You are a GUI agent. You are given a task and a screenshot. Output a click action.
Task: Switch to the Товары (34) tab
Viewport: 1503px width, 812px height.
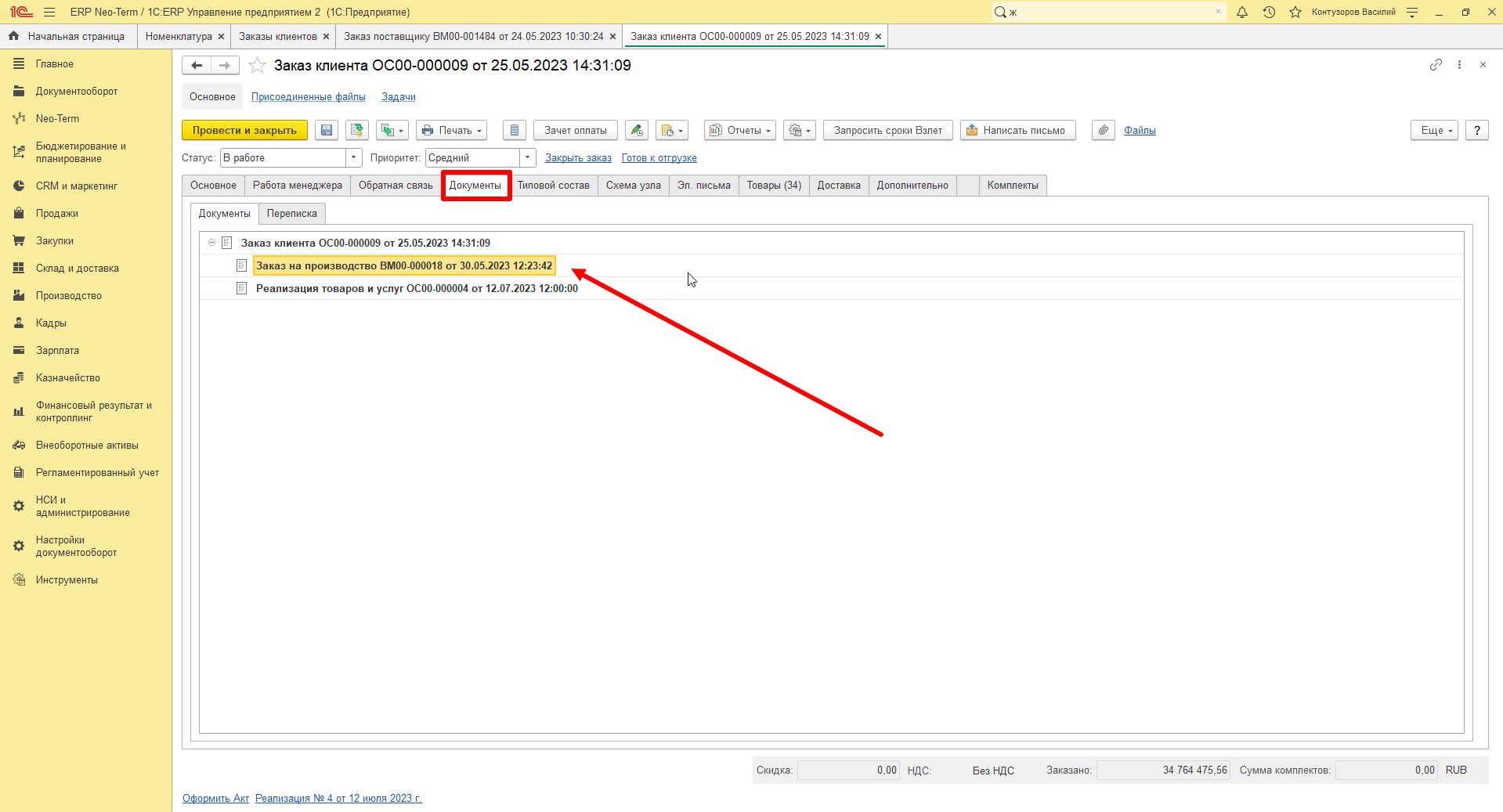point(774,186)
